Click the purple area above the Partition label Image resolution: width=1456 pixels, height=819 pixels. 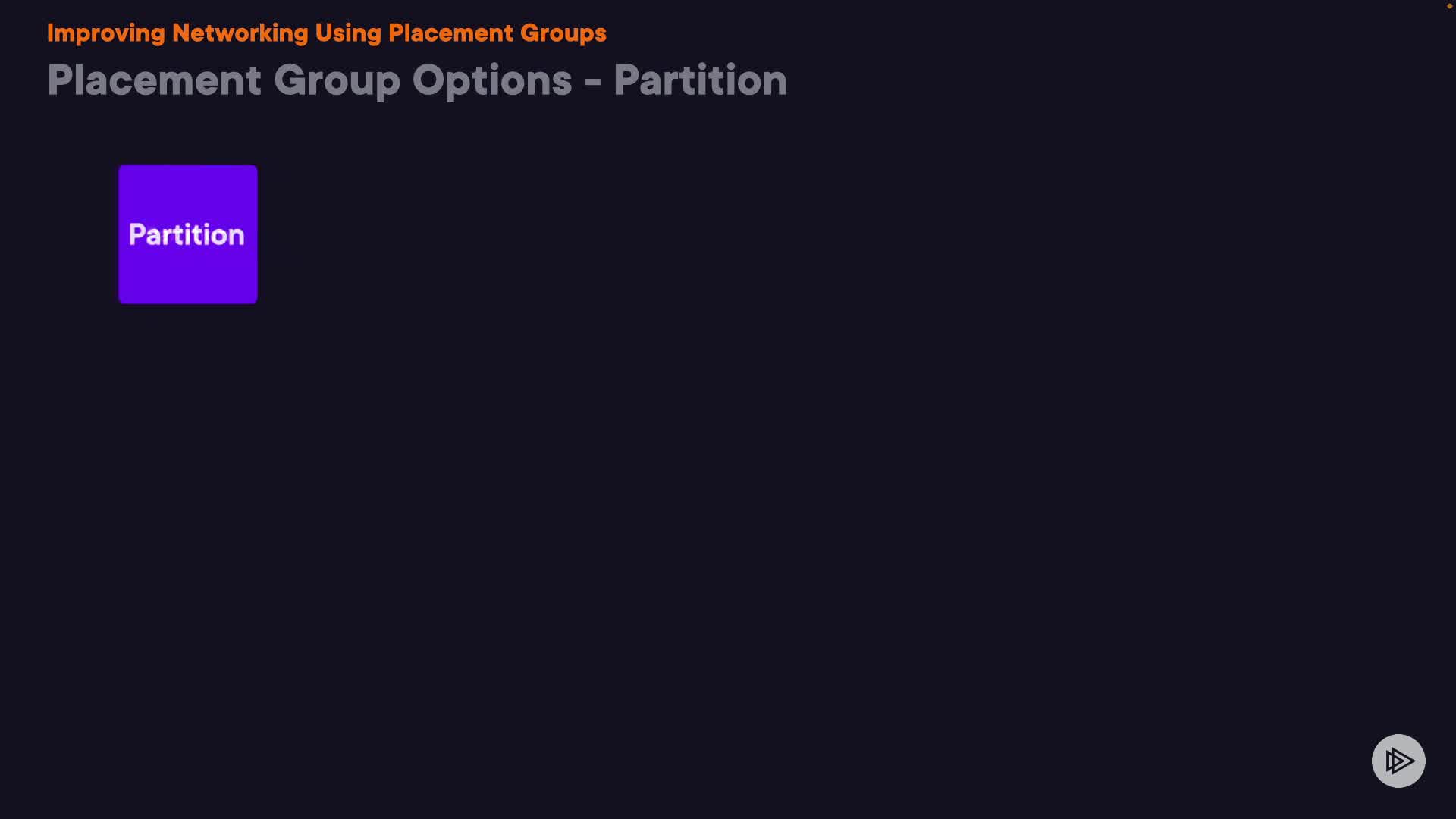tap(188, 190)
